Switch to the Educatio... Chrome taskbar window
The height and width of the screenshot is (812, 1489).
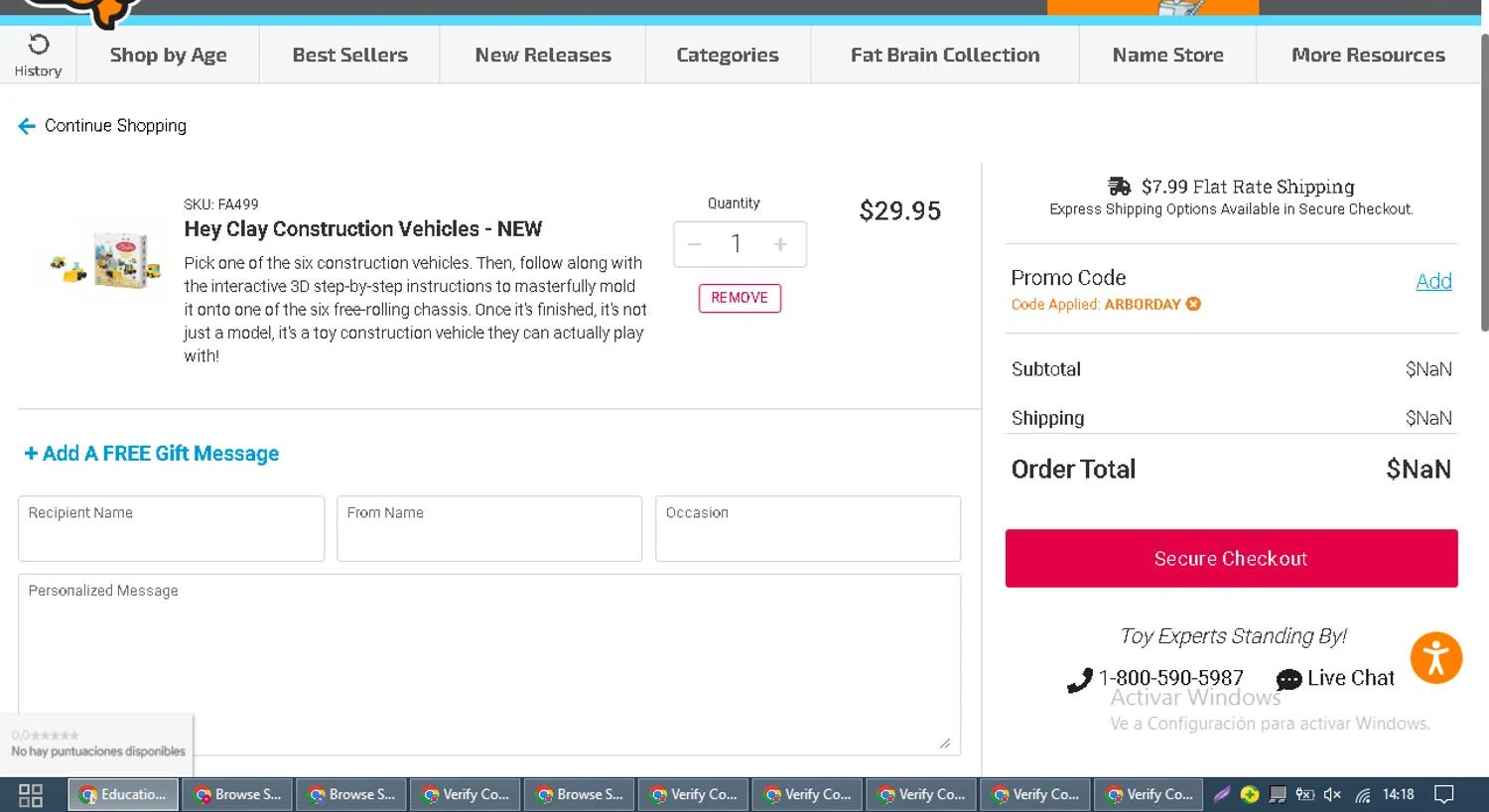coord(123,795)
